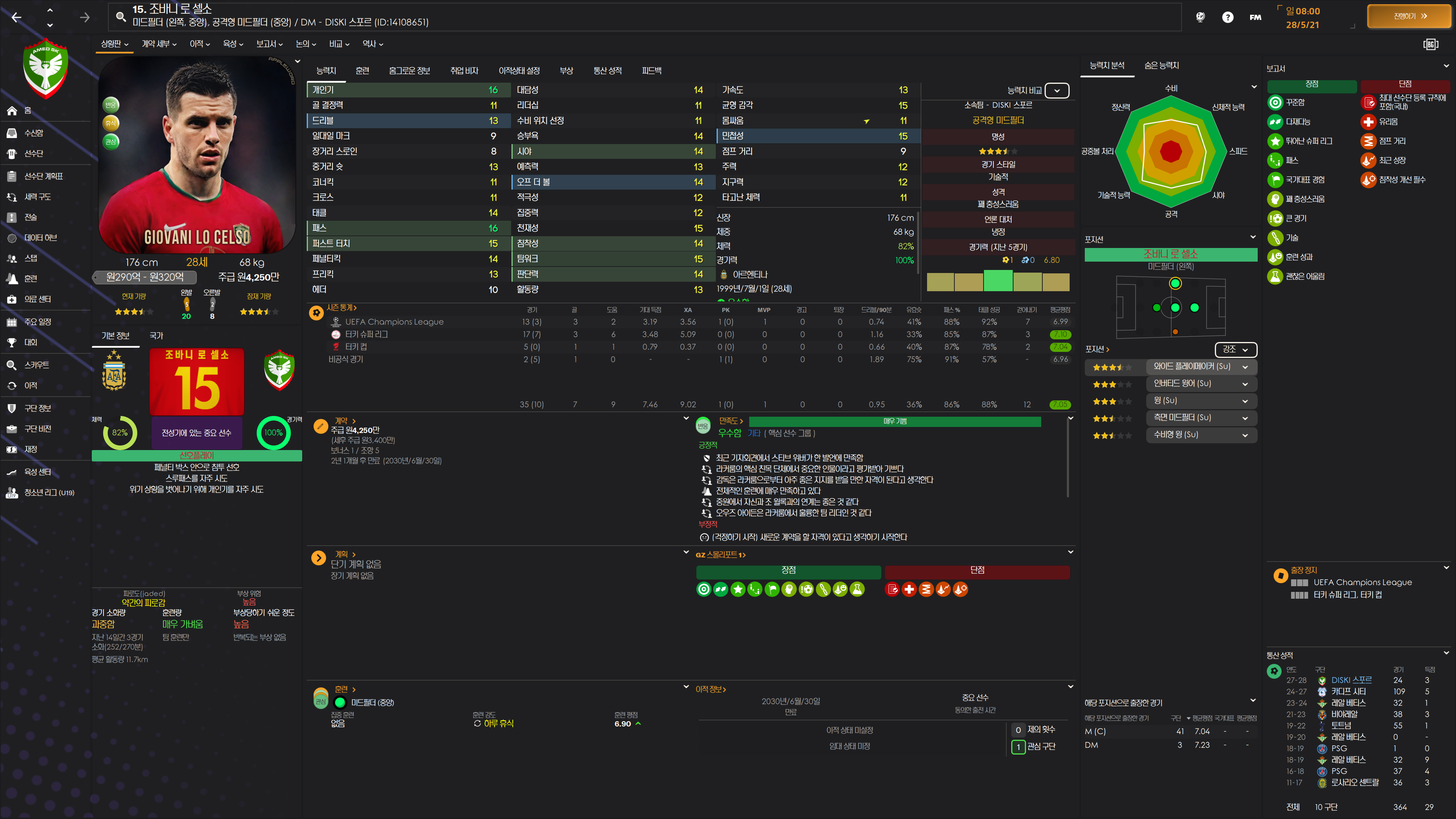
Task: Open the 계약 세부 menu
Action: pos(159,44)
